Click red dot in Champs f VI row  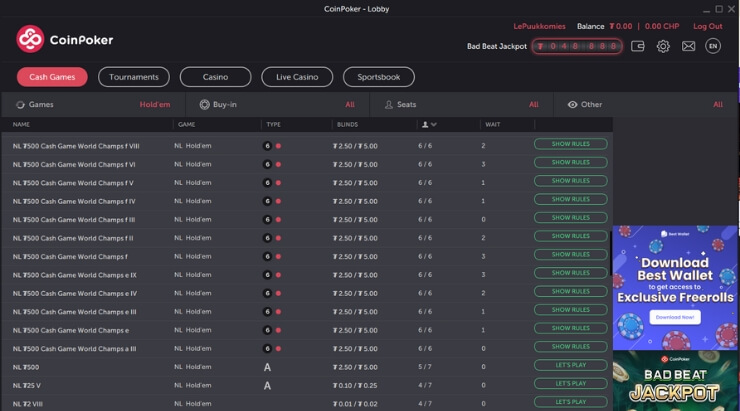pos(278,164)
